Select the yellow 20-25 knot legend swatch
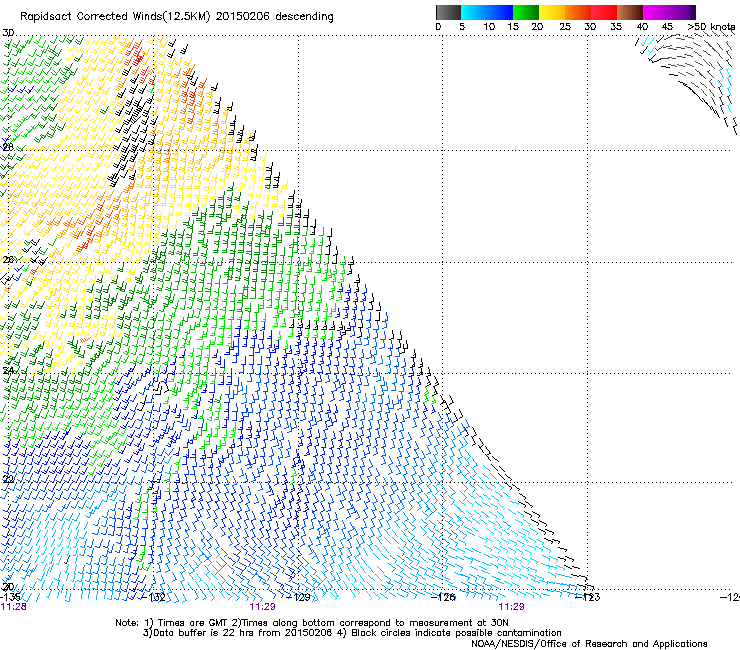 [x=552, y=12]
